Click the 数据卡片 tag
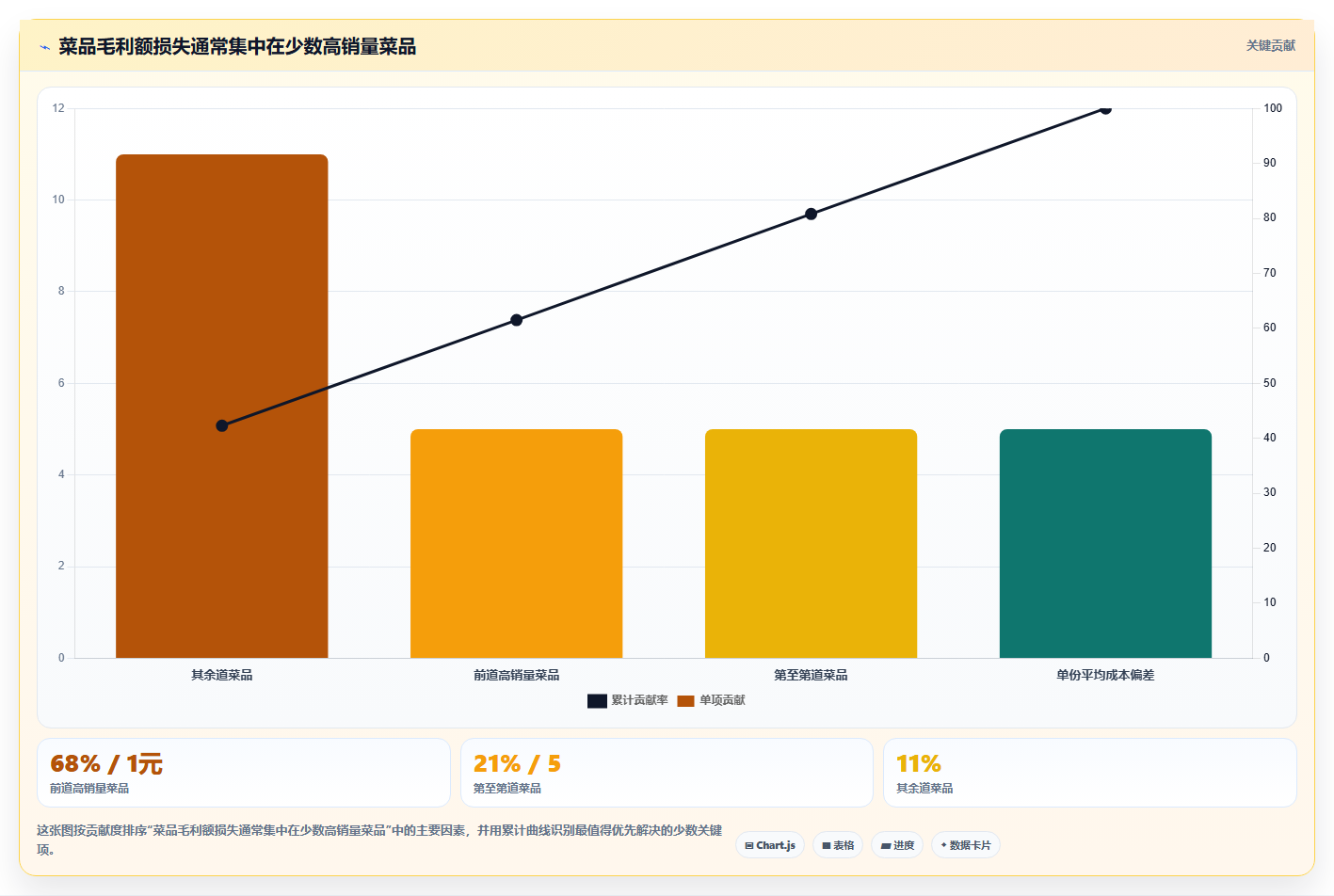The height and width of the screenshot is (896, 1334). (966, 845)
